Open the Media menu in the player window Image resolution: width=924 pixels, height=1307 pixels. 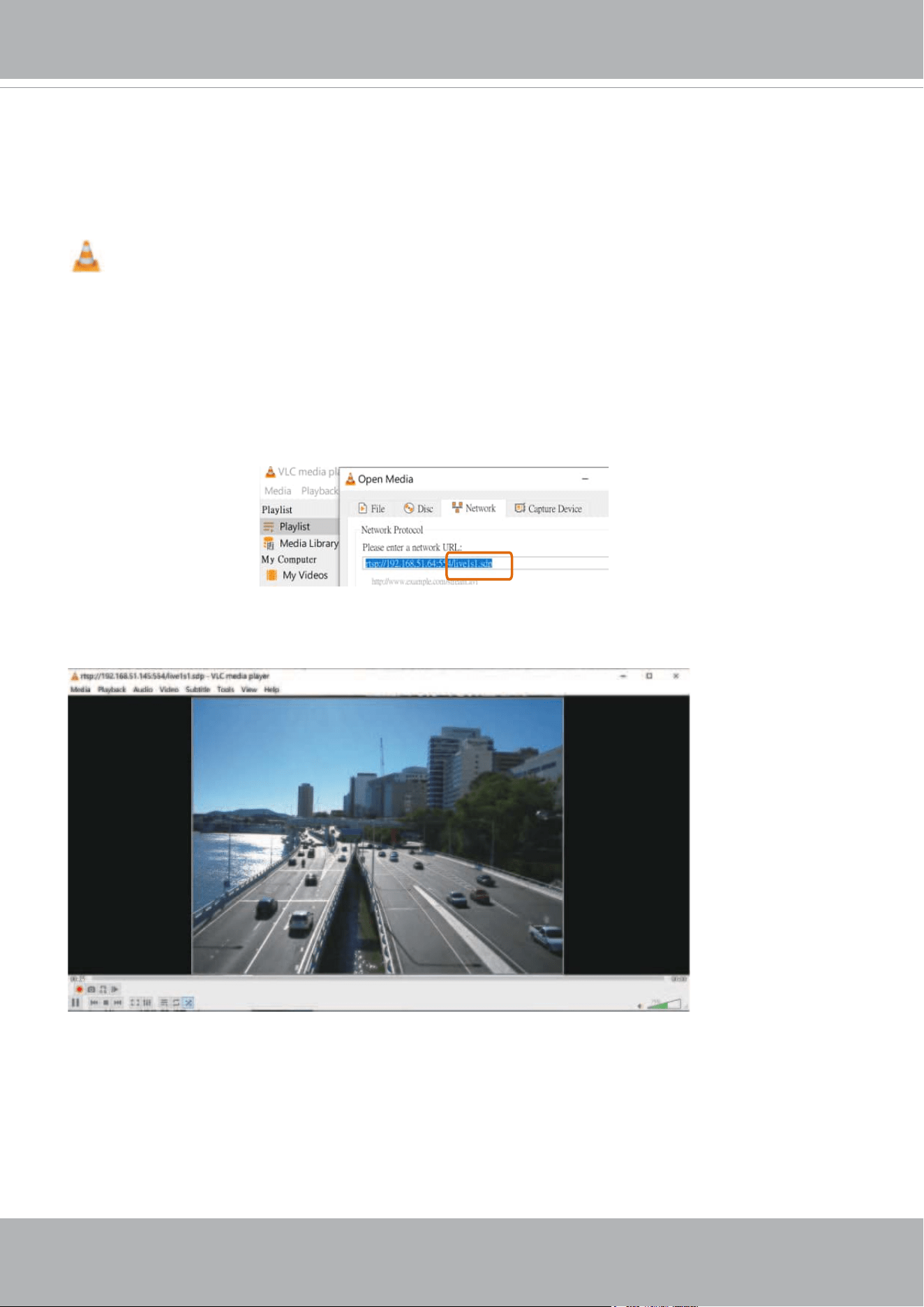click(x=80, y=690)
